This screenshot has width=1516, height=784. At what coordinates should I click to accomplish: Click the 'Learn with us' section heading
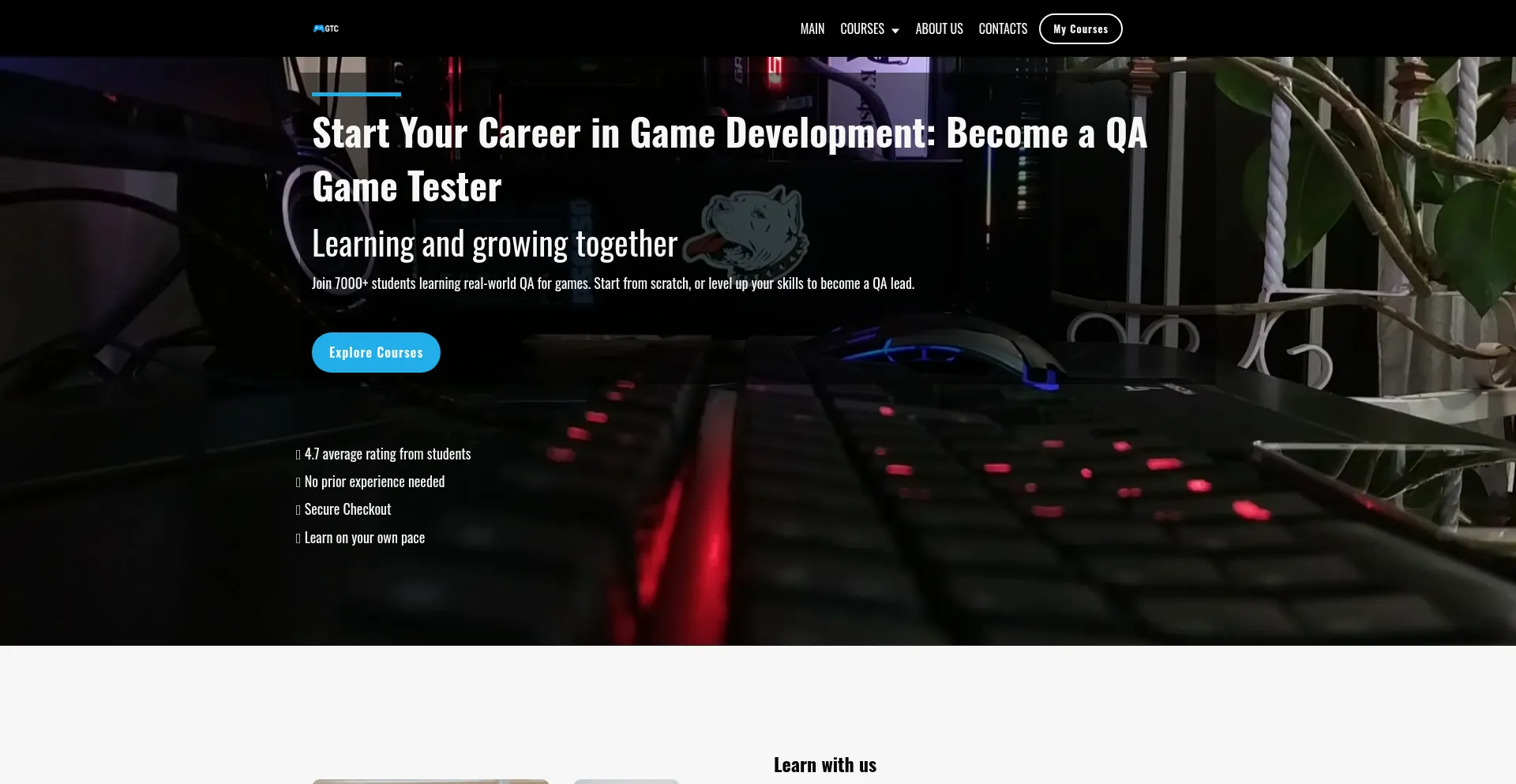point(824,764)
